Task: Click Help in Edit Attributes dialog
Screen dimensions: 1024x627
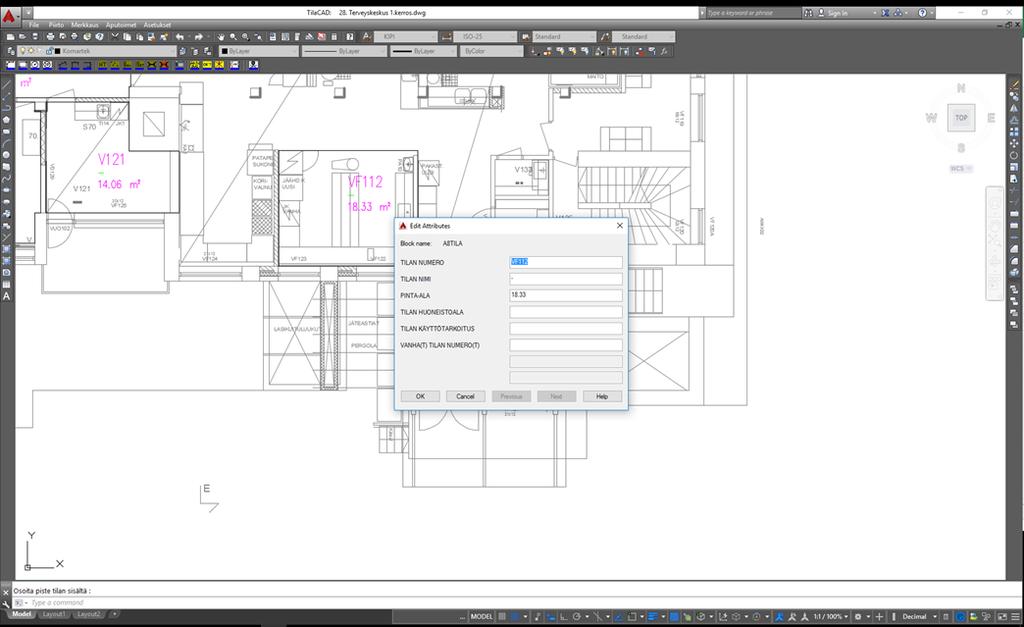Action: tap(602, 396)
